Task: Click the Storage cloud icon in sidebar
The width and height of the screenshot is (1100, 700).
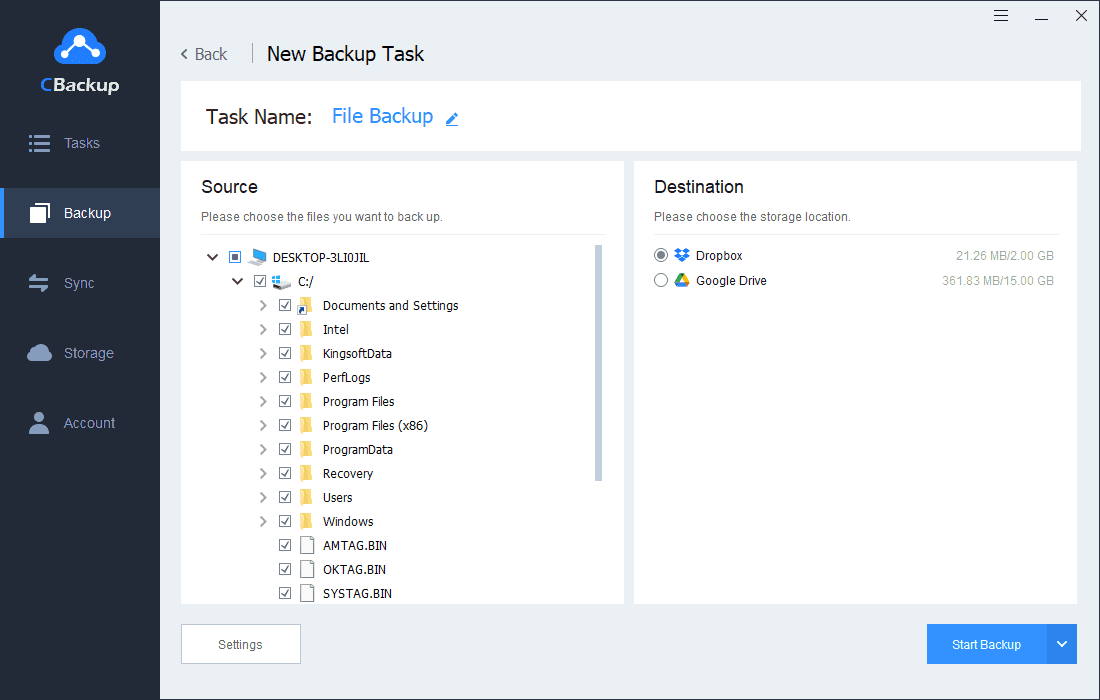Action: click(40, 353)
